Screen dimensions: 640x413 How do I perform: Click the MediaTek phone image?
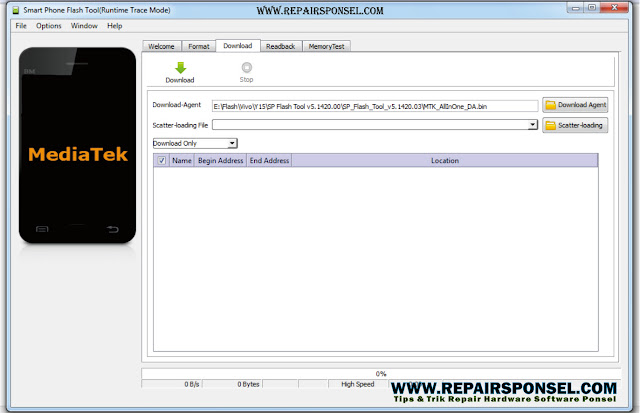pyautogui.click(x=78, y=145)
